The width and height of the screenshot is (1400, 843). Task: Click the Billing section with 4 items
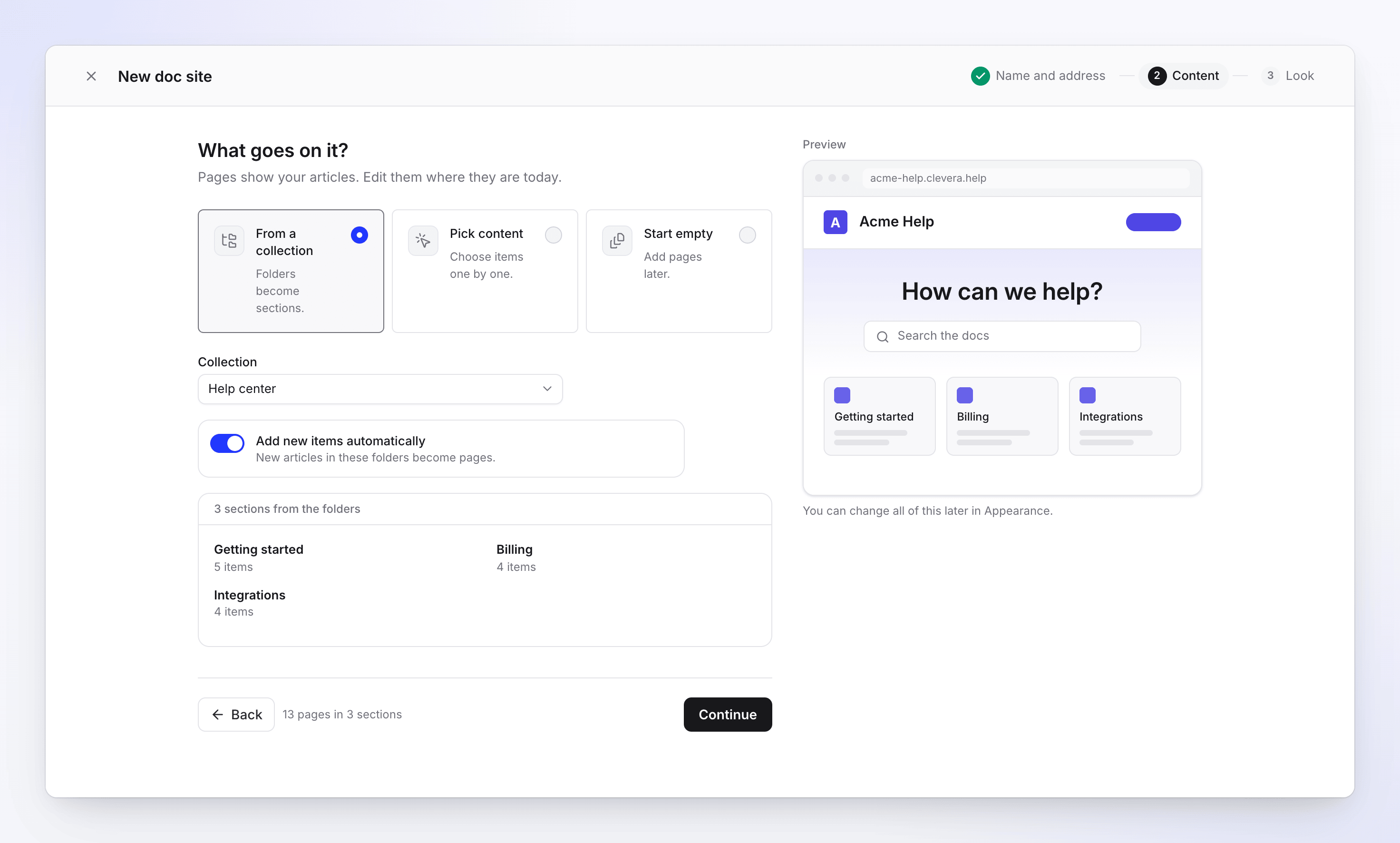click(516, 558)
